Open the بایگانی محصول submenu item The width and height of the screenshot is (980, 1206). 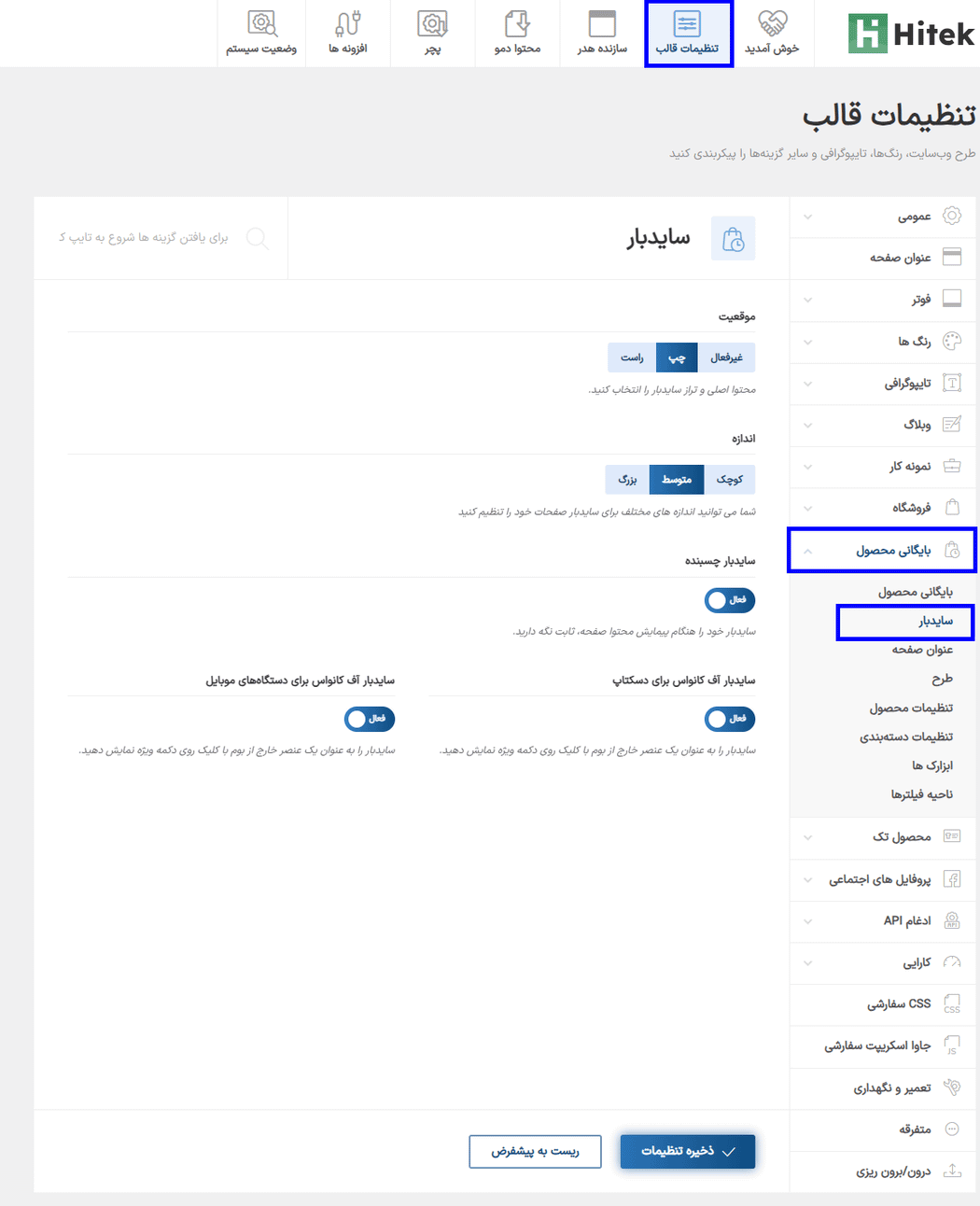(x=915, y=592)
